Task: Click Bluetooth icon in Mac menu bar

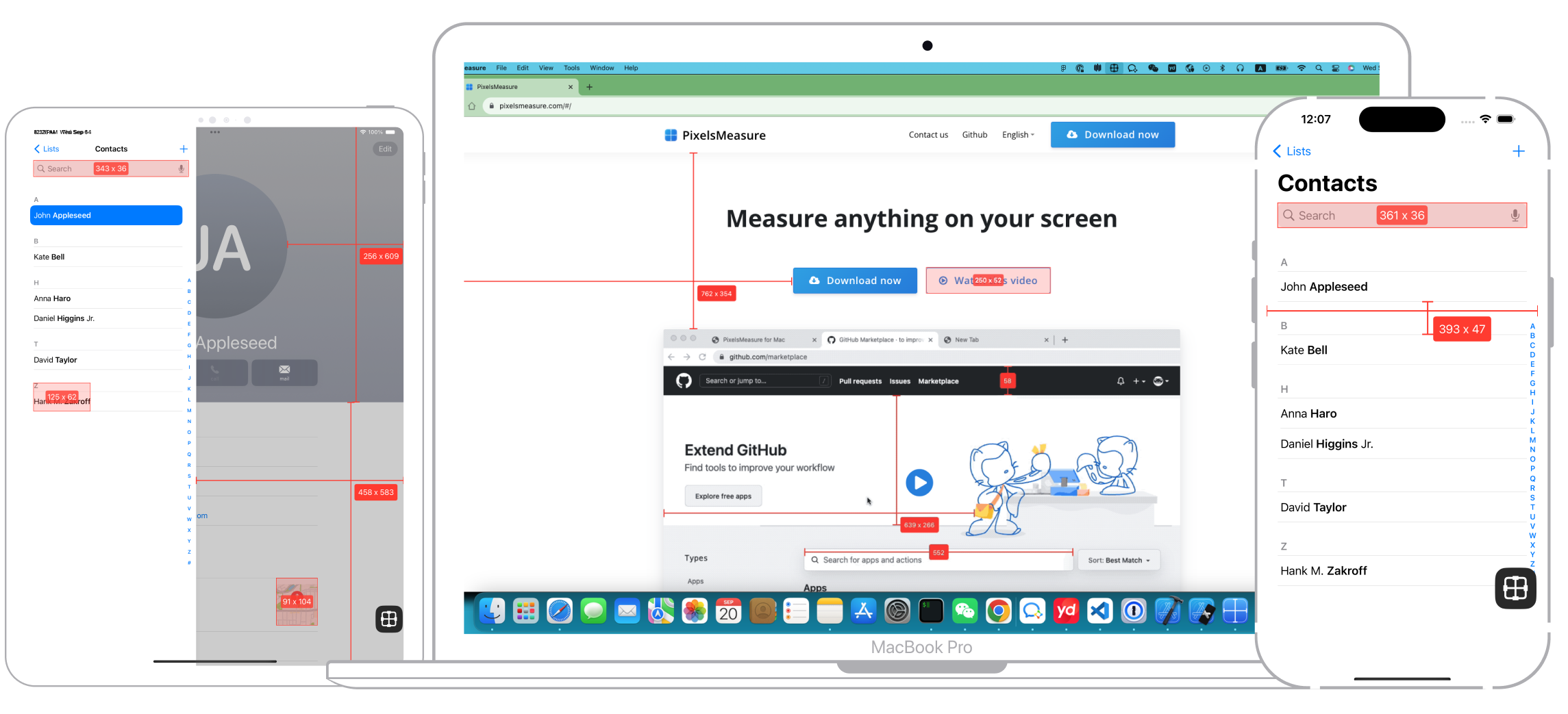Action: tap(1223, 68)
